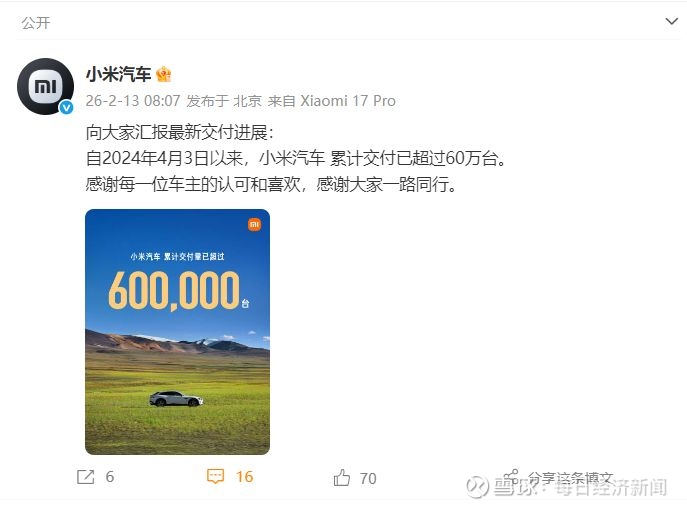Like the post with thumbs-up icon
Viewport: 687px width, 508px height.
(342, 477)
